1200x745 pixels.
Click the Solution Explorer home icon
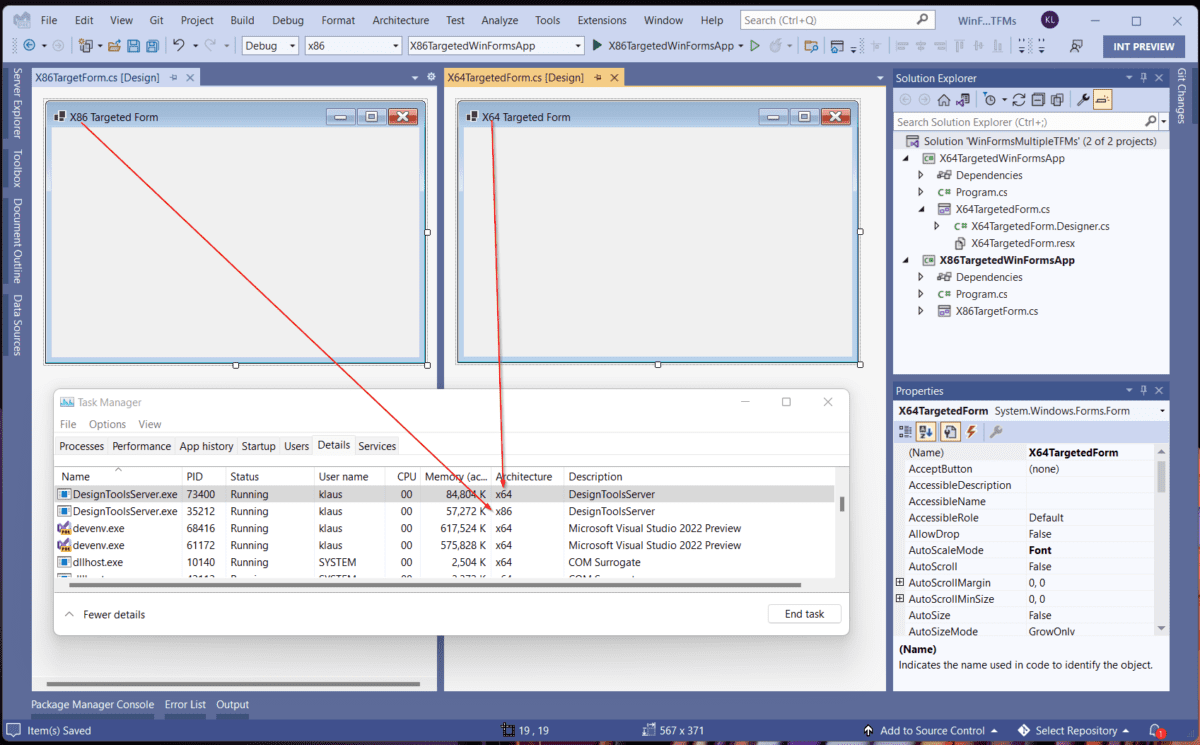pyautogui.click(x=945, y=99)
